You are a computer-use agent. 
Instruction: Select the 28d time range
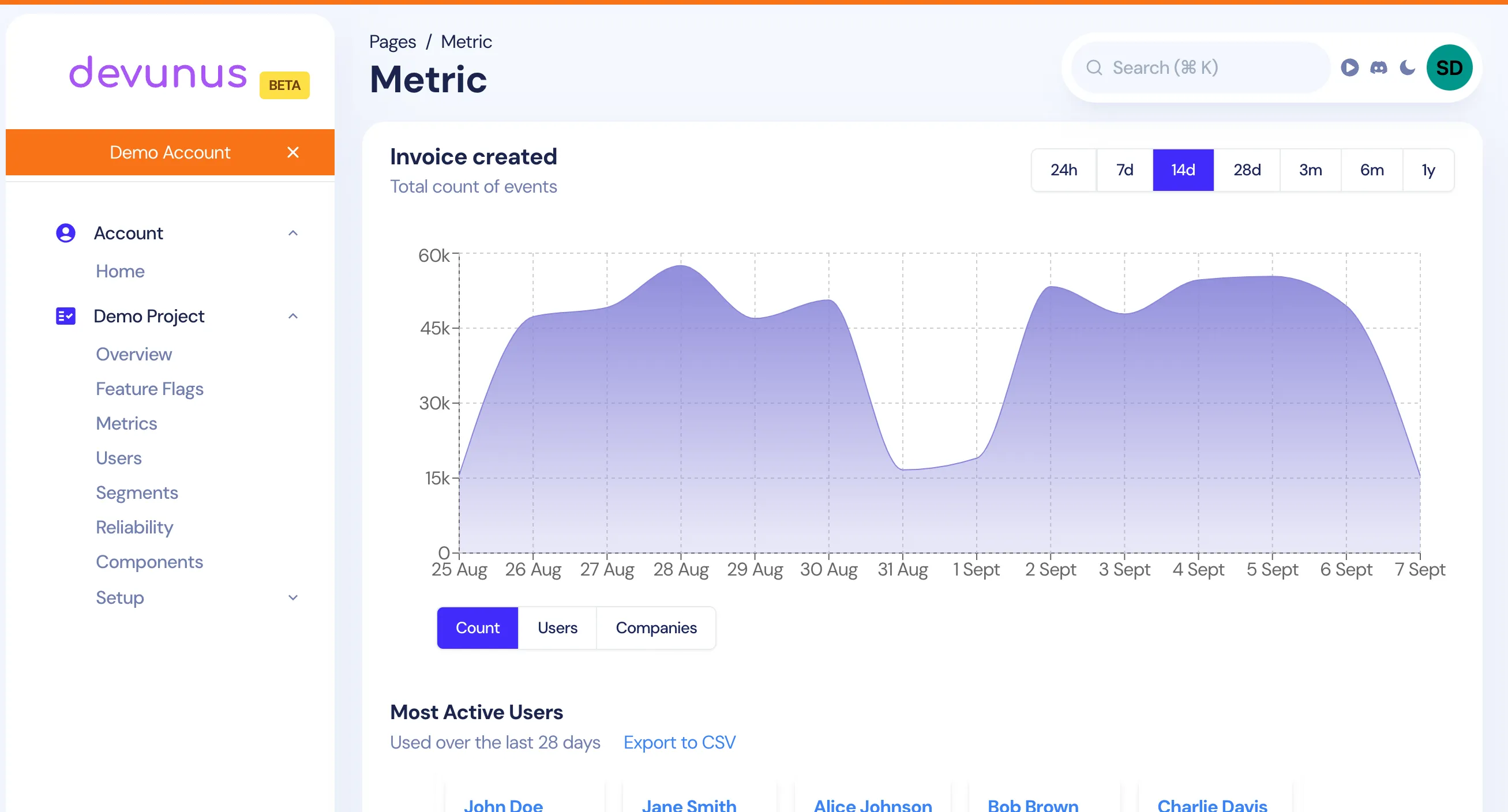(x=1247, y=170)
